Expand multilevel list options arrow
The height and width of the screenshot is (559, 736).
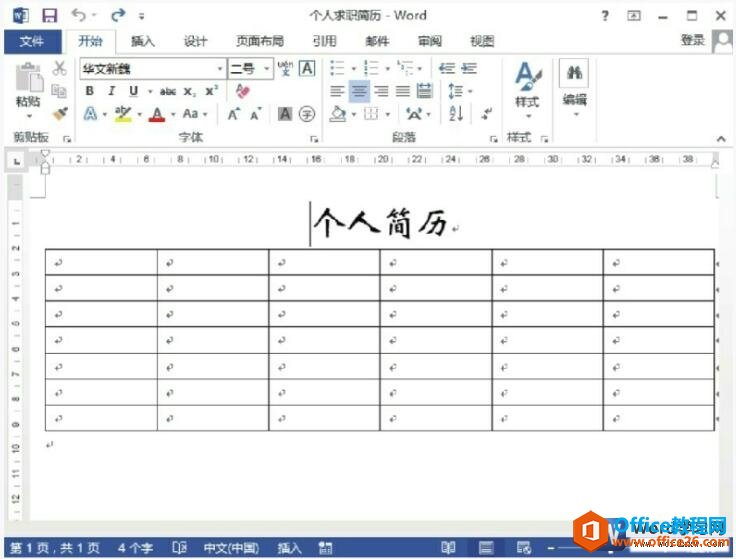click(x=420, y=69)
